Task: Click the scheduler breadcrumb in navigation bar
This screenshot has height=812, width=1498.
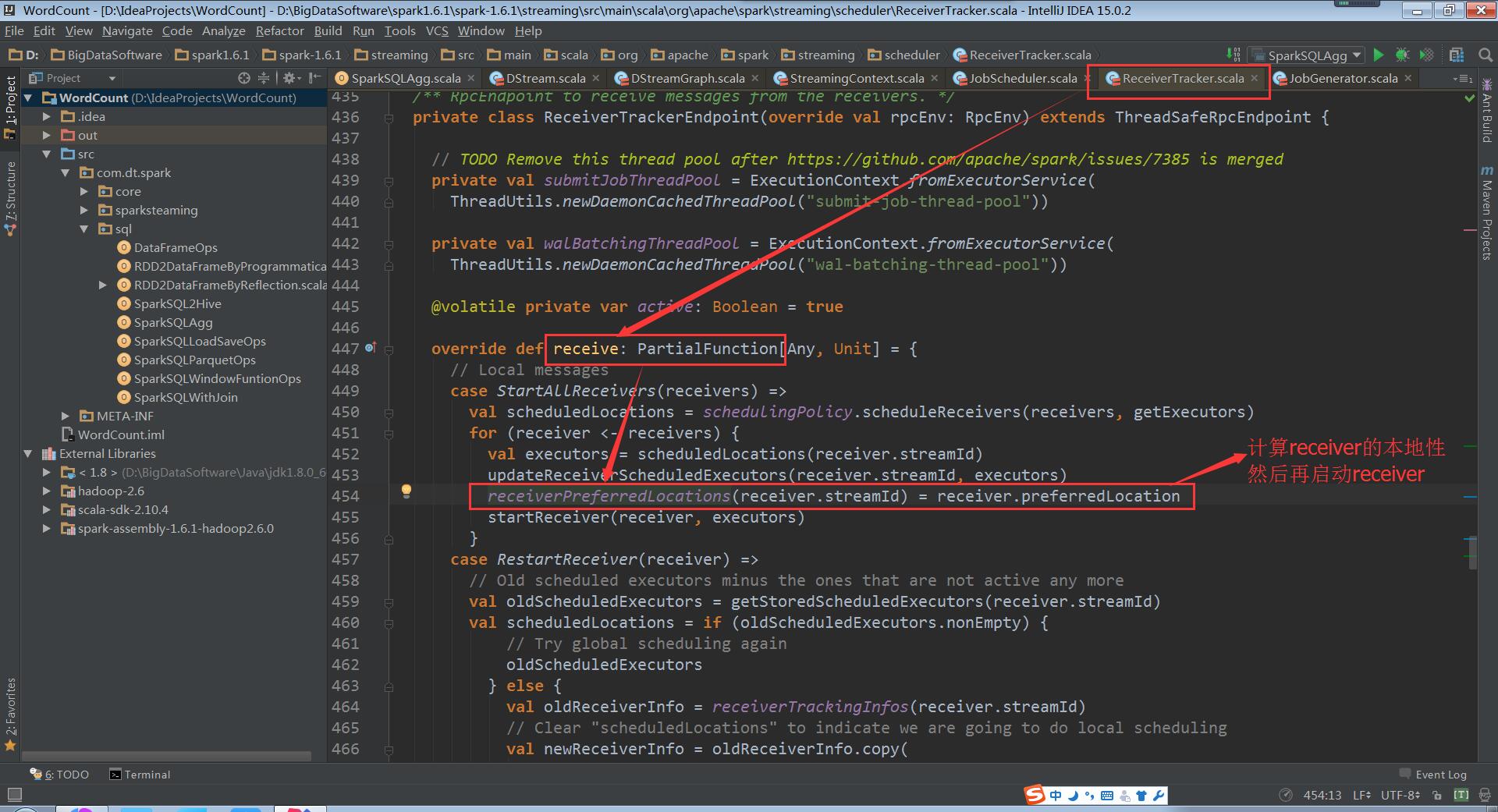Action: (x=904, y=55)
